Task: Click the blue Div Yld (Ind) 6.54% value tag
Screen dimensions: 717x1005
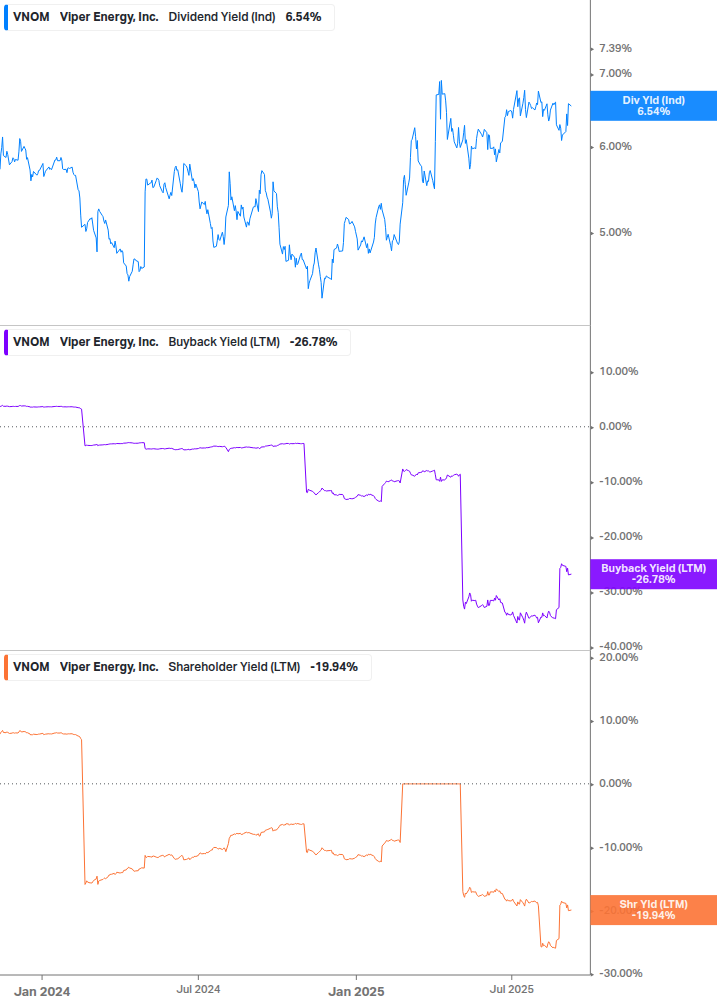Action: (654, 106)
